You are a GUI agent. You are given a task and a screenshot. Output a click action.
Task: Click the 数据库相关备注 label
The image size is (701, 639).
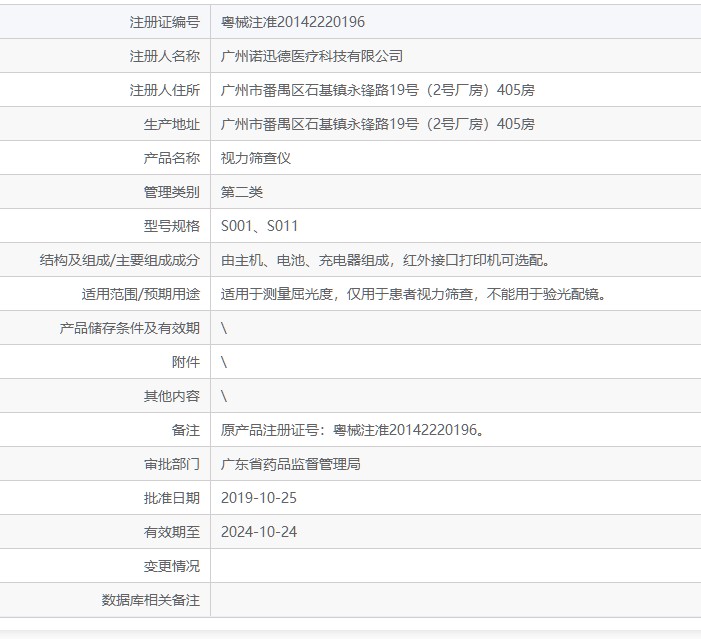[x=151, y=600]
